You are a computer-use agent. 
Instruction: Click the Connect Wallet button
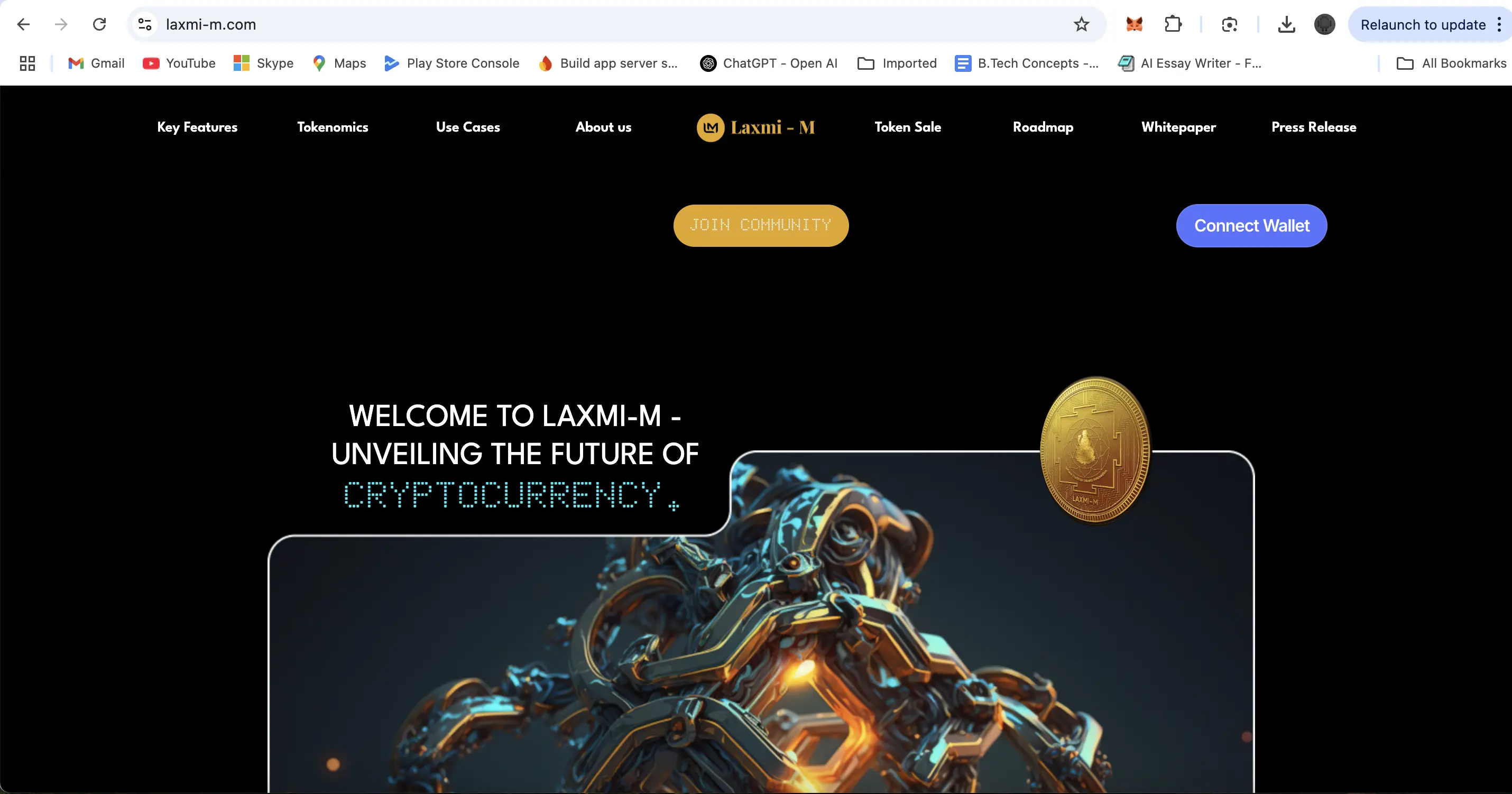coord(1251,225)
